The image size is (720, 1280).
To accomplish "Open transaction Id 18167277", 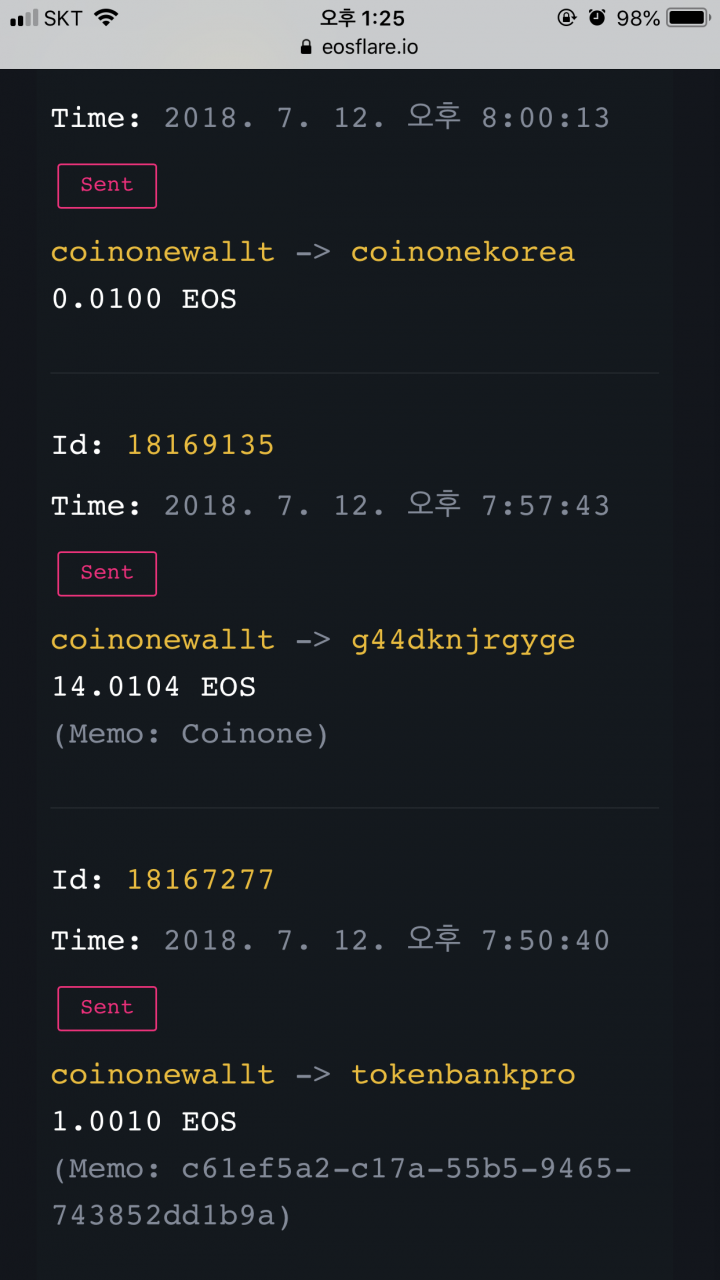I will coord(200,880).
